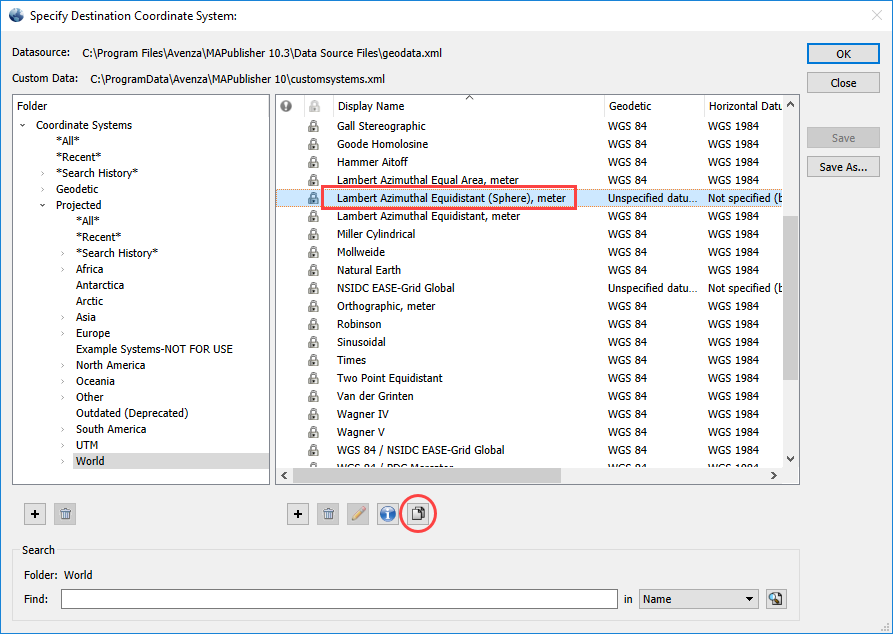Viewport: 893px width, 634px height.
Task: Click scroll-right arrow of coordinate list
Action: coord(773,475)
